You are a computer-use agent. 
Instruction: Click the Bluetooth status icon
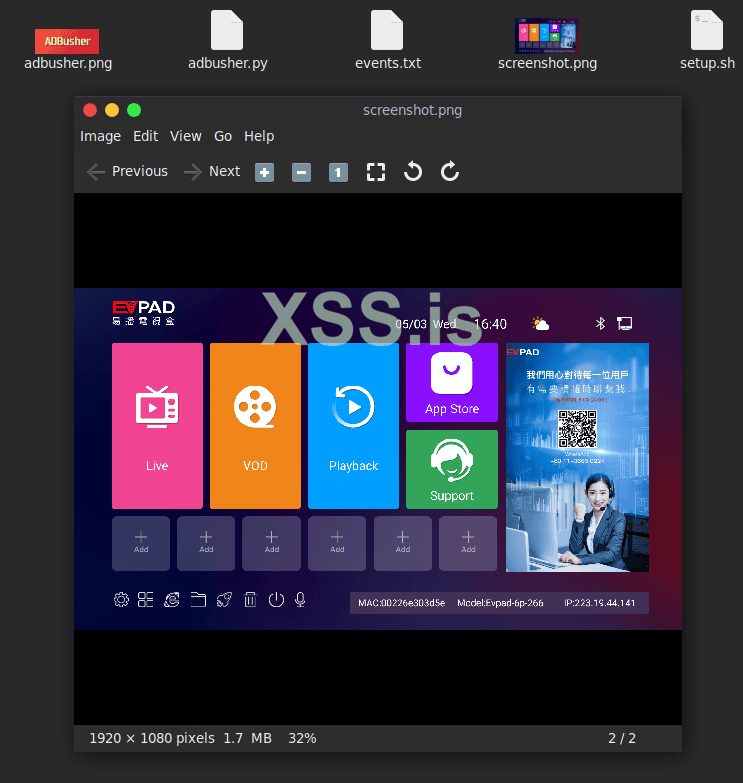600,324
